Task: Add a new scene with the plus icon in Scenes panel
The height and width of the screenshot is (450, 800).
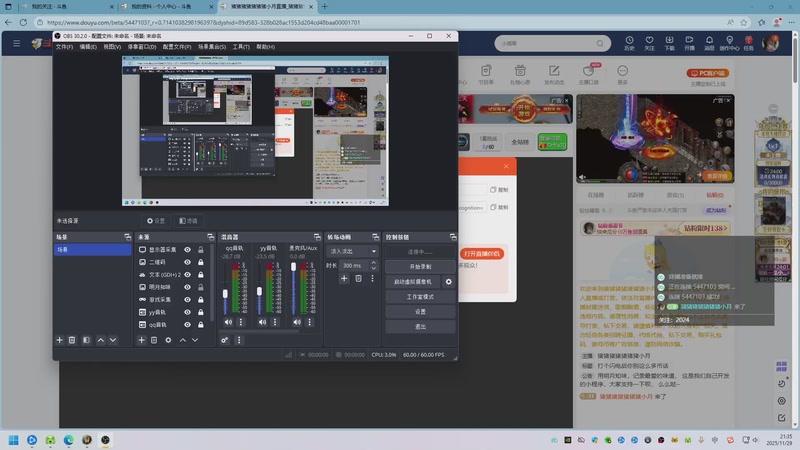Action: [x=59, y=340]
